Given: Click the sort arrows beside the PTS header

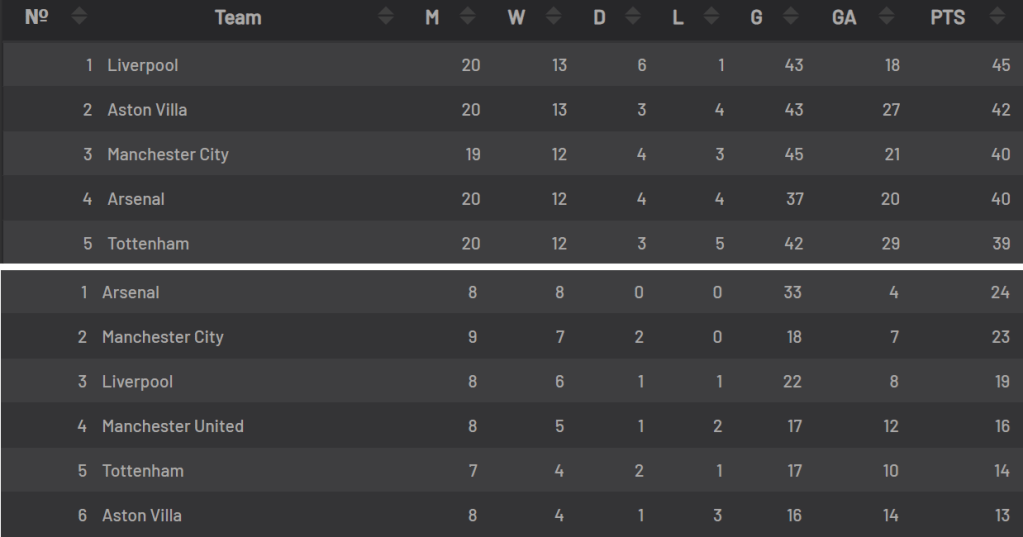Looking at the screenshot, I should point(996,17).
